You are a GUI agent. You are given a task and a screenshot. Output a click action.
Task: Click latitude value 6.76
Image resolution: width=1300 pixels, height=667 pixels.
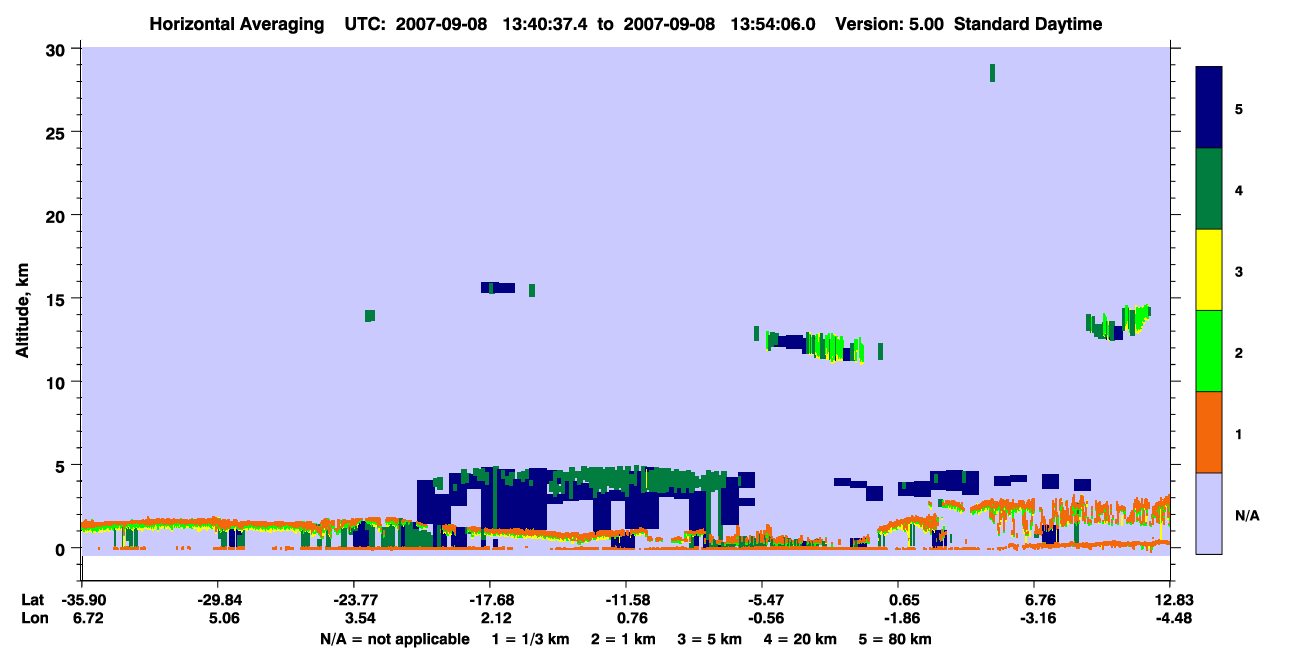click(x=1040, y=600)
